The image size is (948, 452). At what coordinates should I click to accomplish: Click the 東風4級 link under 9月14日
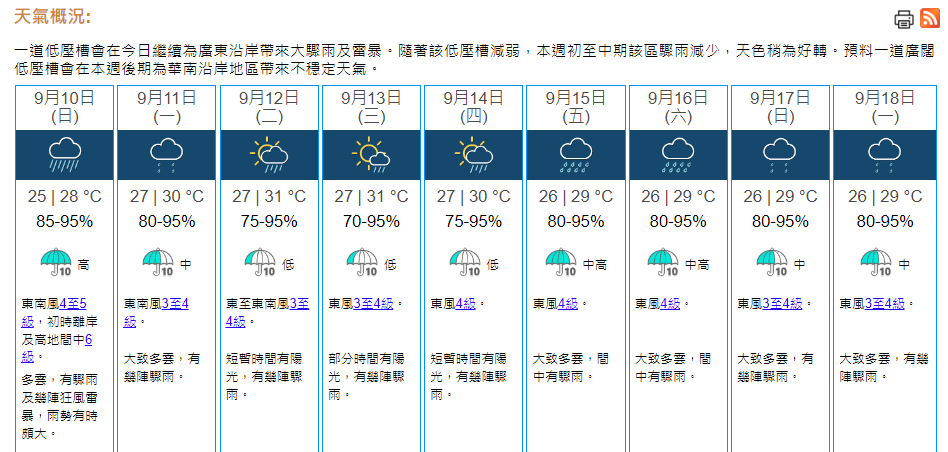465,303
